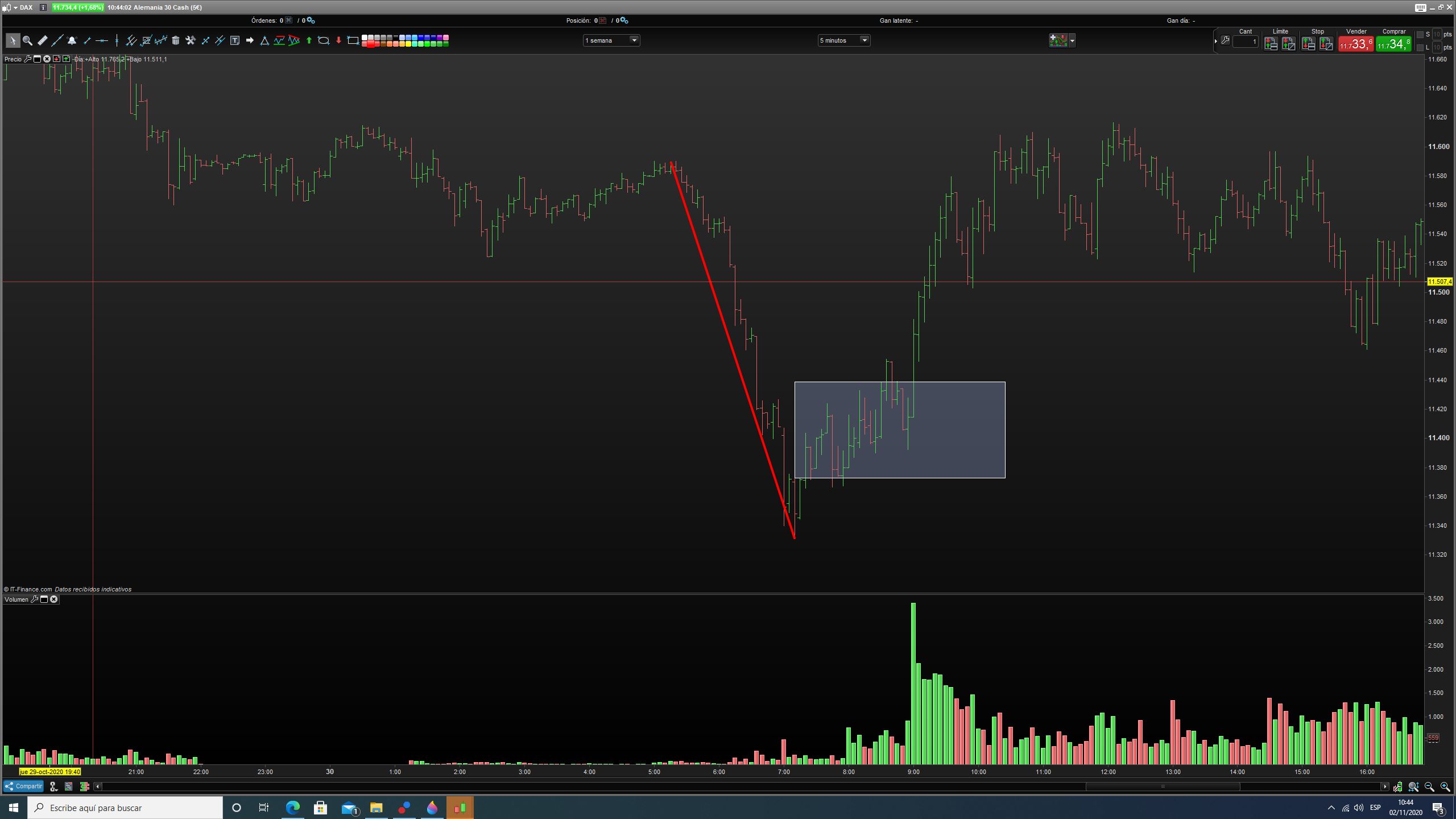Select the text annotation tool

click(x=235, y=40)
